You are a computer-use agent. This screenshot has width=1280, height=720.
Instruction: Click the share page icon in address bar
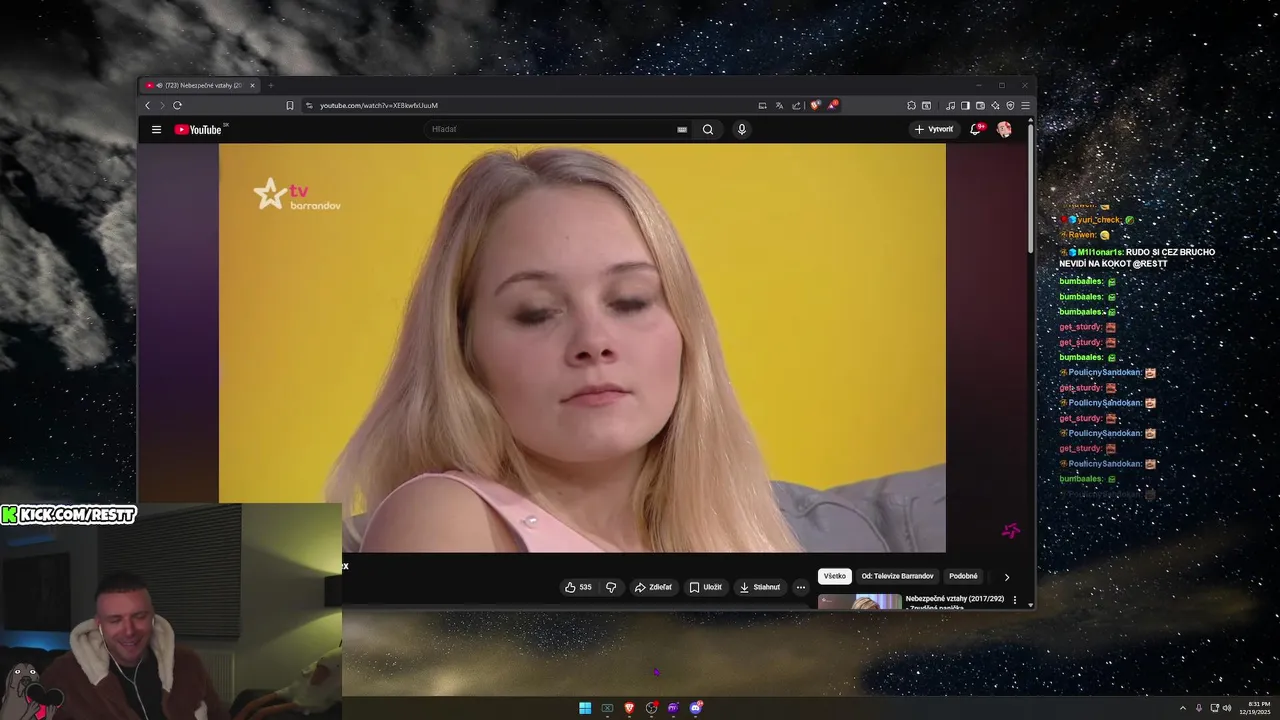click(796, 105)
